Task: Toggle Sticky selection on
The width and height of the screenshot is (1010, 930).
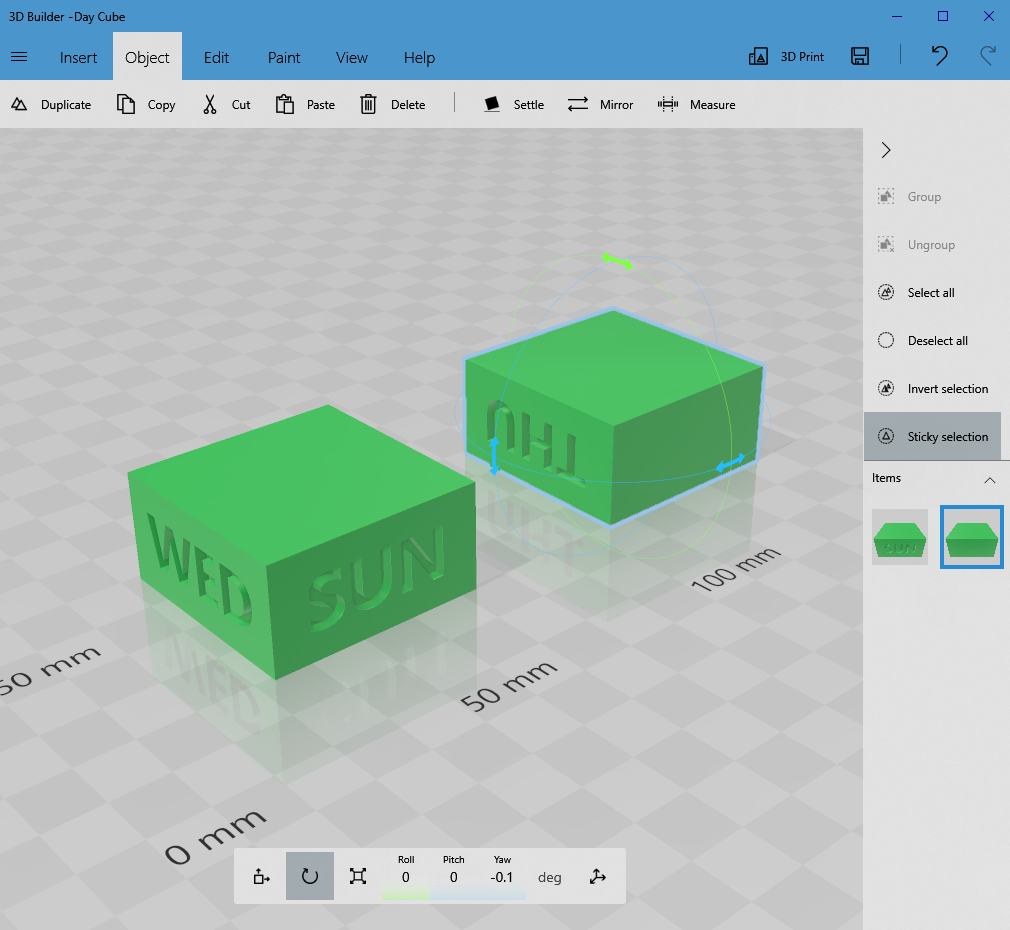Action: point(933,436)
